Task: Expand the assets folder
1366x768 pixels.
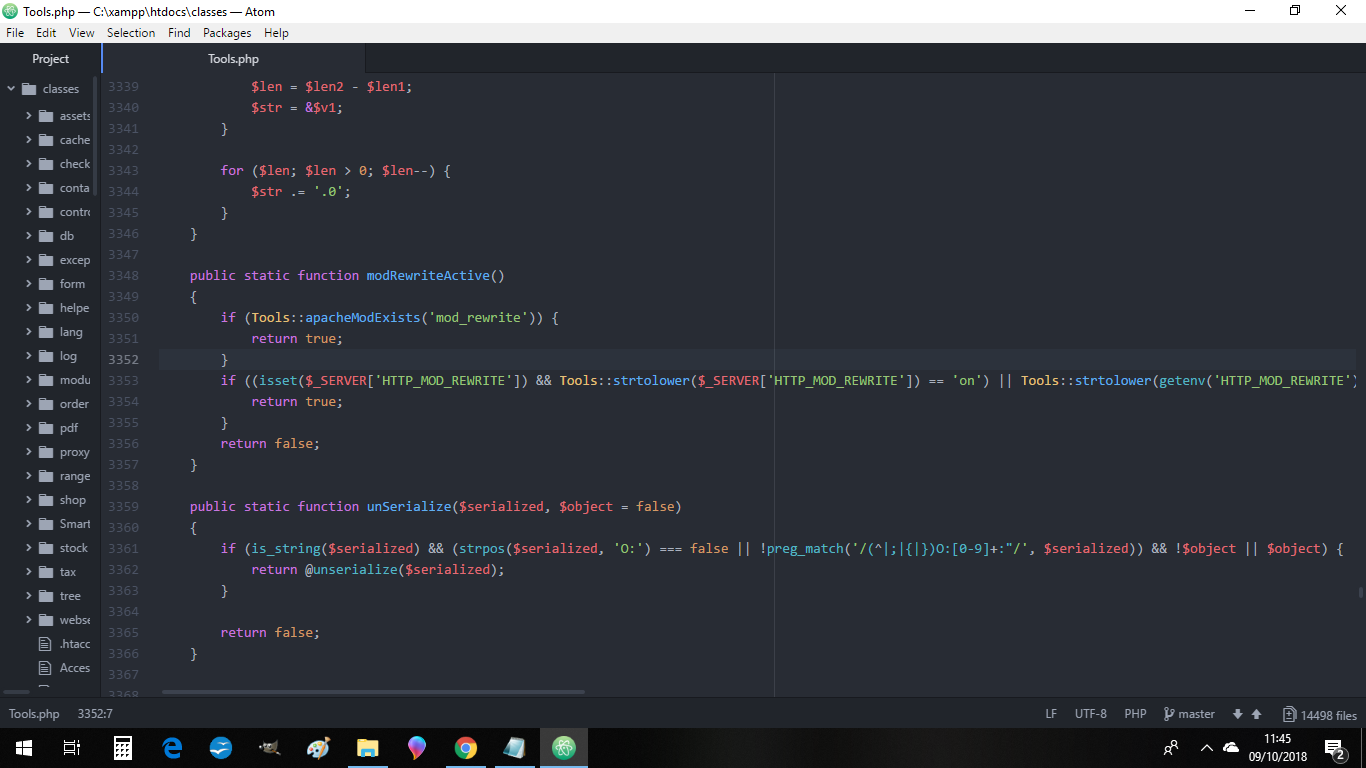Action: tap(29, 116)
